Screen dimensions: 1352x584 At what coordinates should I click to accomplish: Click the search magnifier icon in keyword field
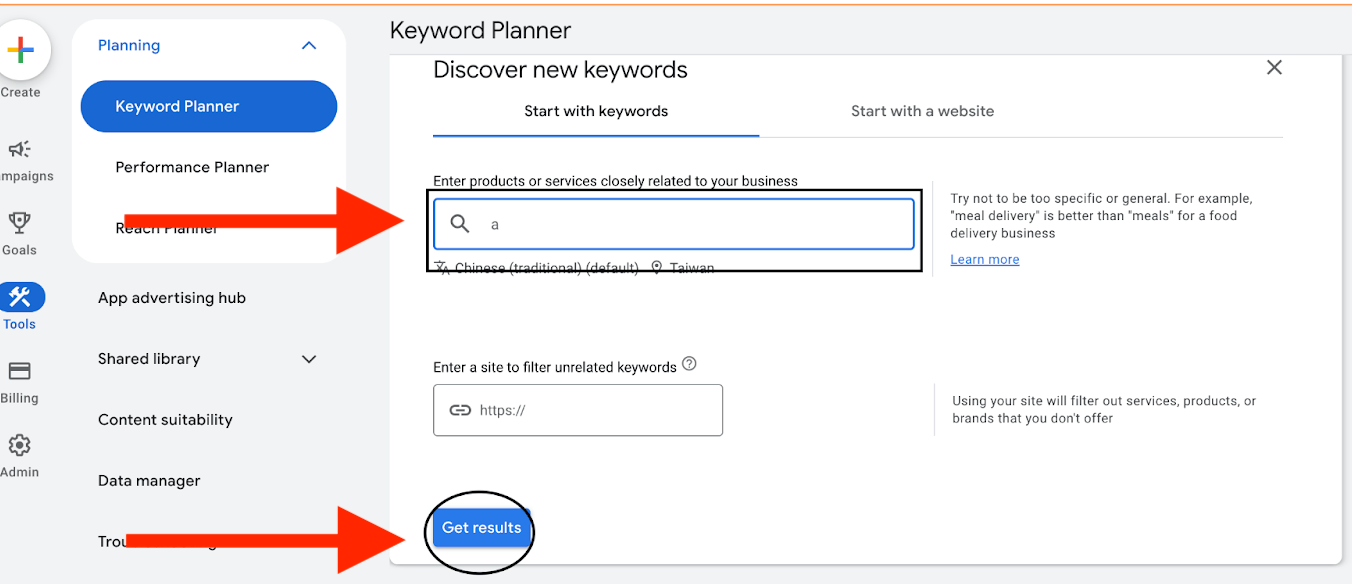460,224
